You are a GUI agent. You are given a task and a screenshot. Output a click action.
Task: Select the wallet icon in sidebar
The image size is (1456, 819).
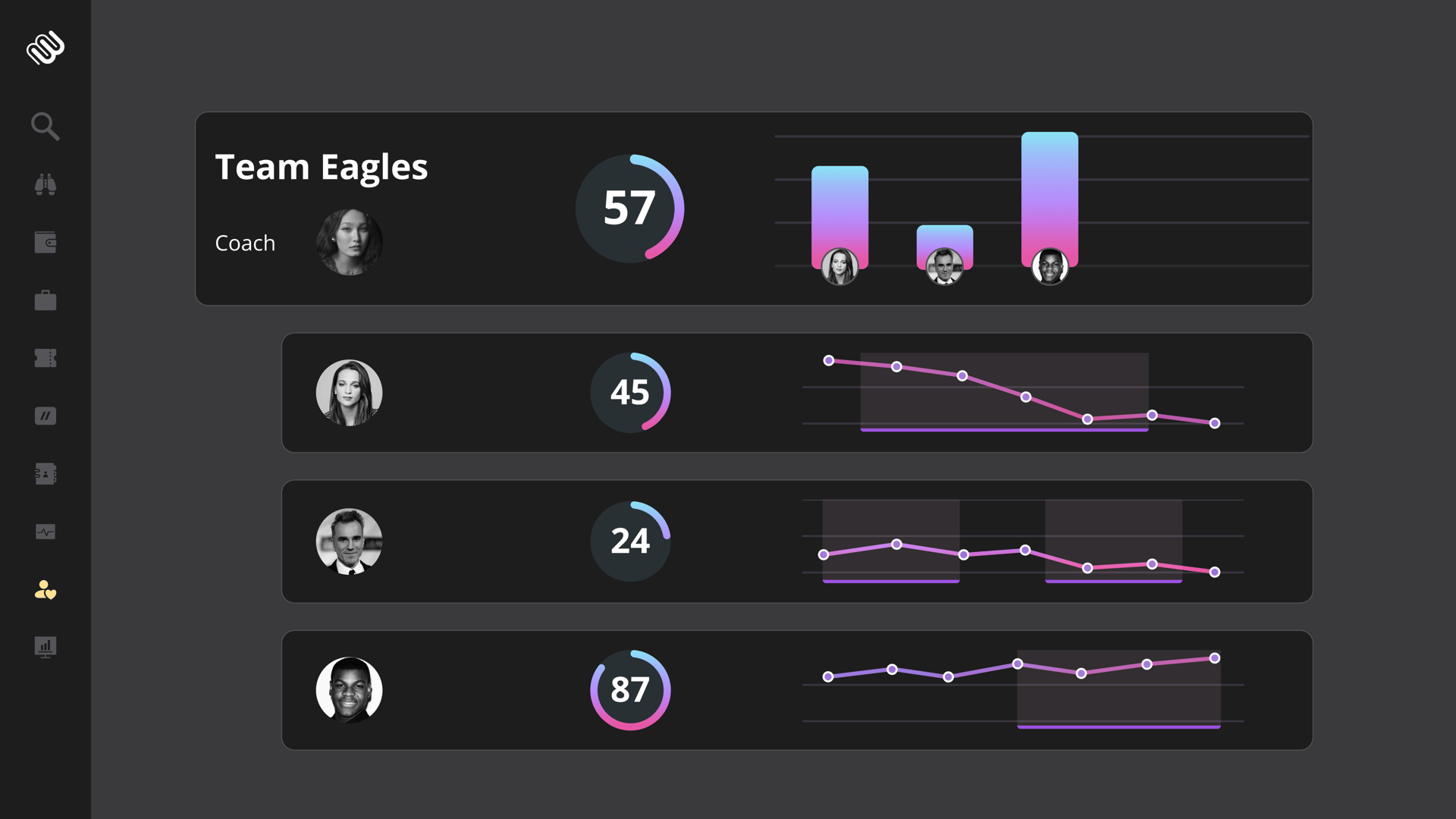point(45,242)
